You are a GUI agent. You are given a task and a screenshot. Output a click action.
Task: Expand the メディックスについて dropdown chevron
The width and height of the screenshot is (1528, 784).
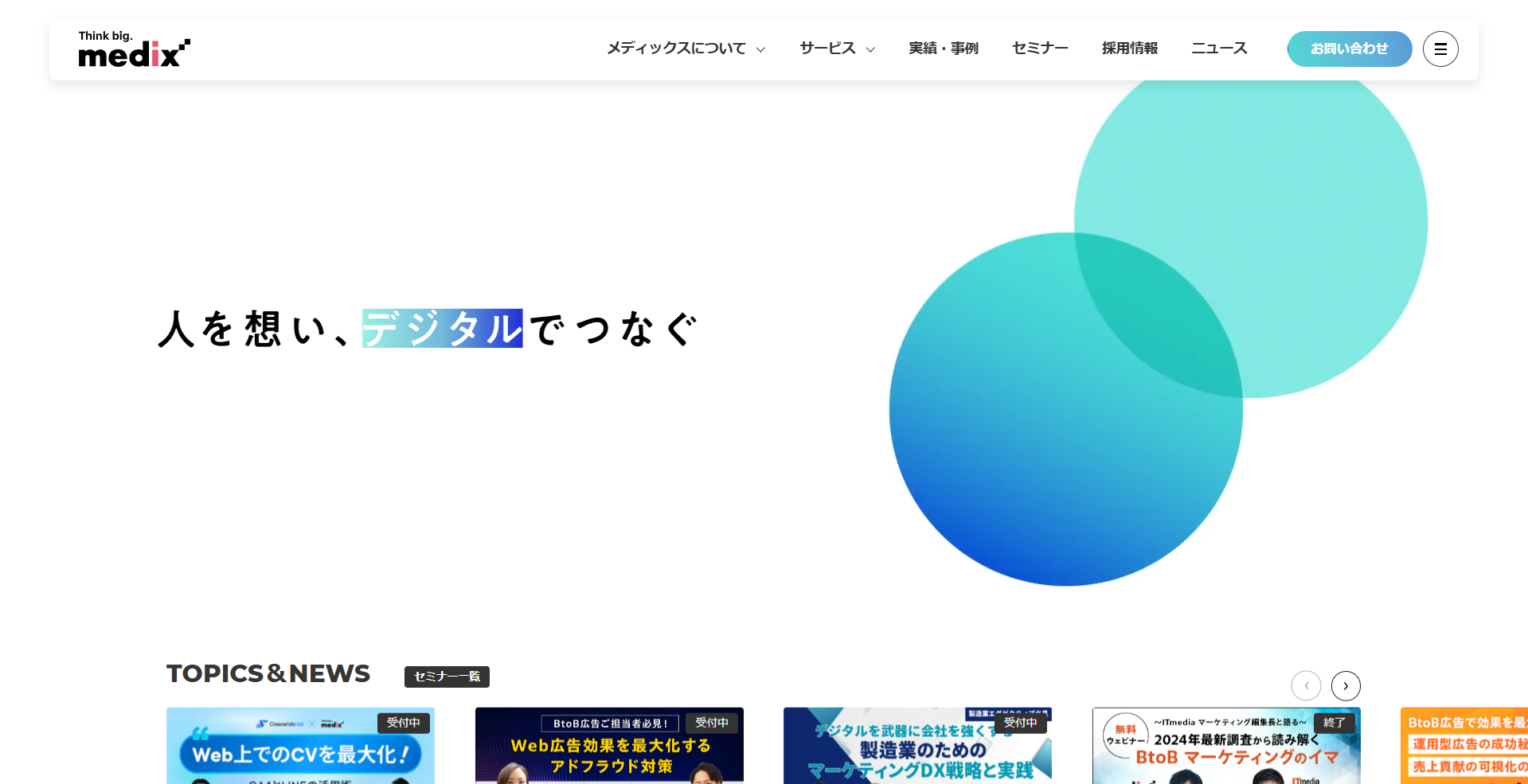click(x=760, y=49)
